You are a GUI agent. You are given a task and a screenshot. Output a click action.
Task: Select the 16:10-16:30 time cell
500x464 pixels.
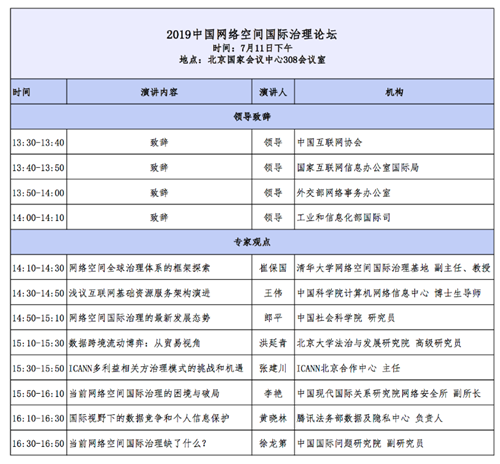click(x=38, y=418)
